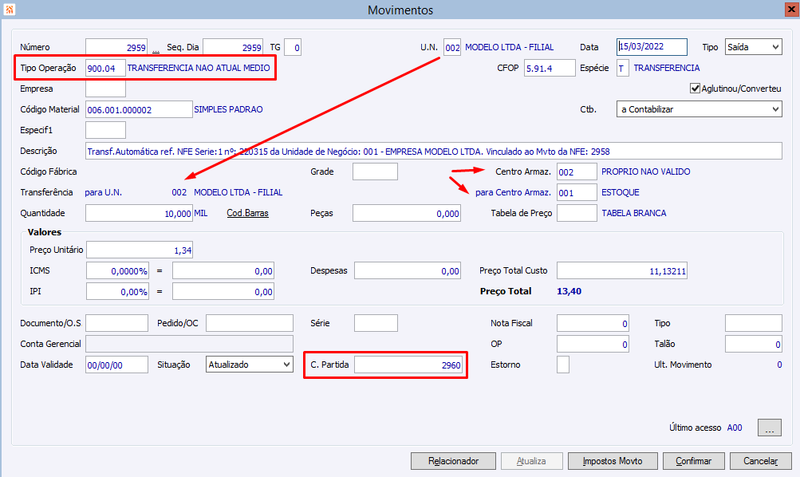Click the C. Partida field 2960
The image size is (800, 477).
408,365
